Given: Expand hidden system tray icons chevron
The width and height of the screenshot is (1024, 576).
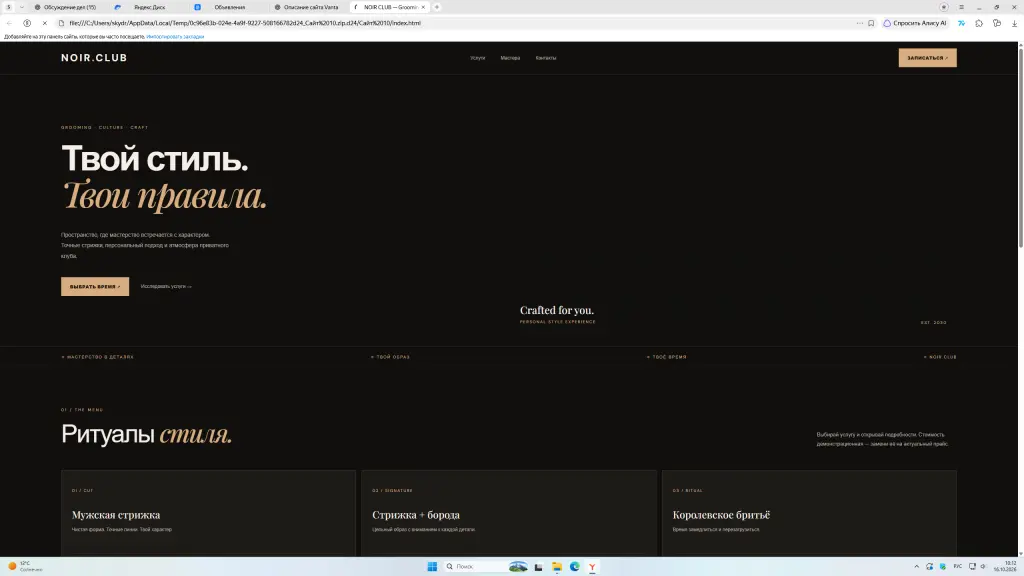Looking at the screenshot, I should (x=916, y=566).
